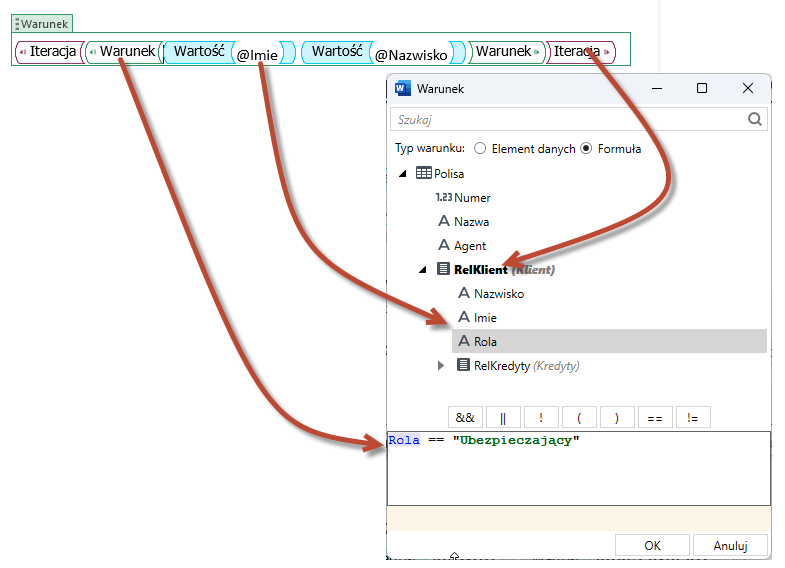Click the text type icon beside Rola

464,341
